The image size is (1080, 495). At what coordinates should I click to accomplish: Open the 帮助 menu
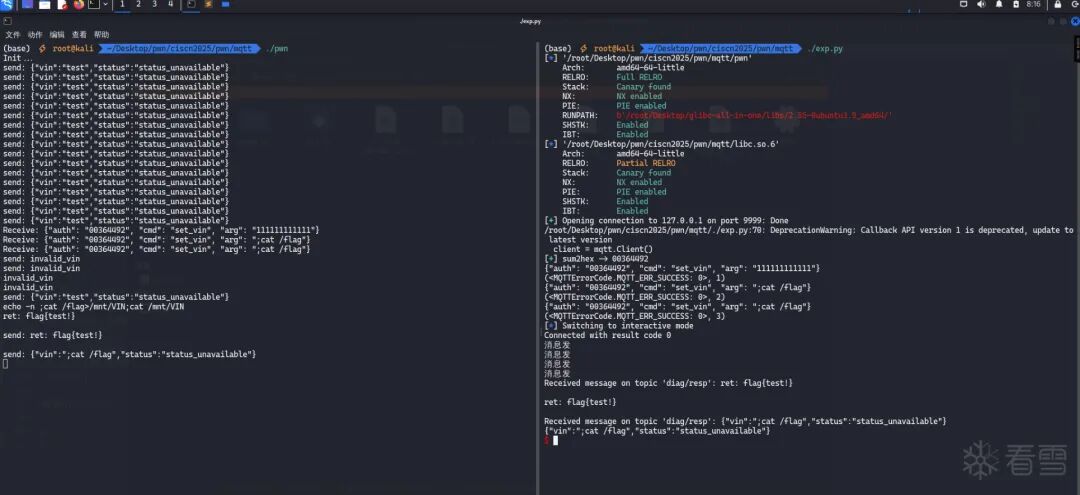tap(101, 34)
